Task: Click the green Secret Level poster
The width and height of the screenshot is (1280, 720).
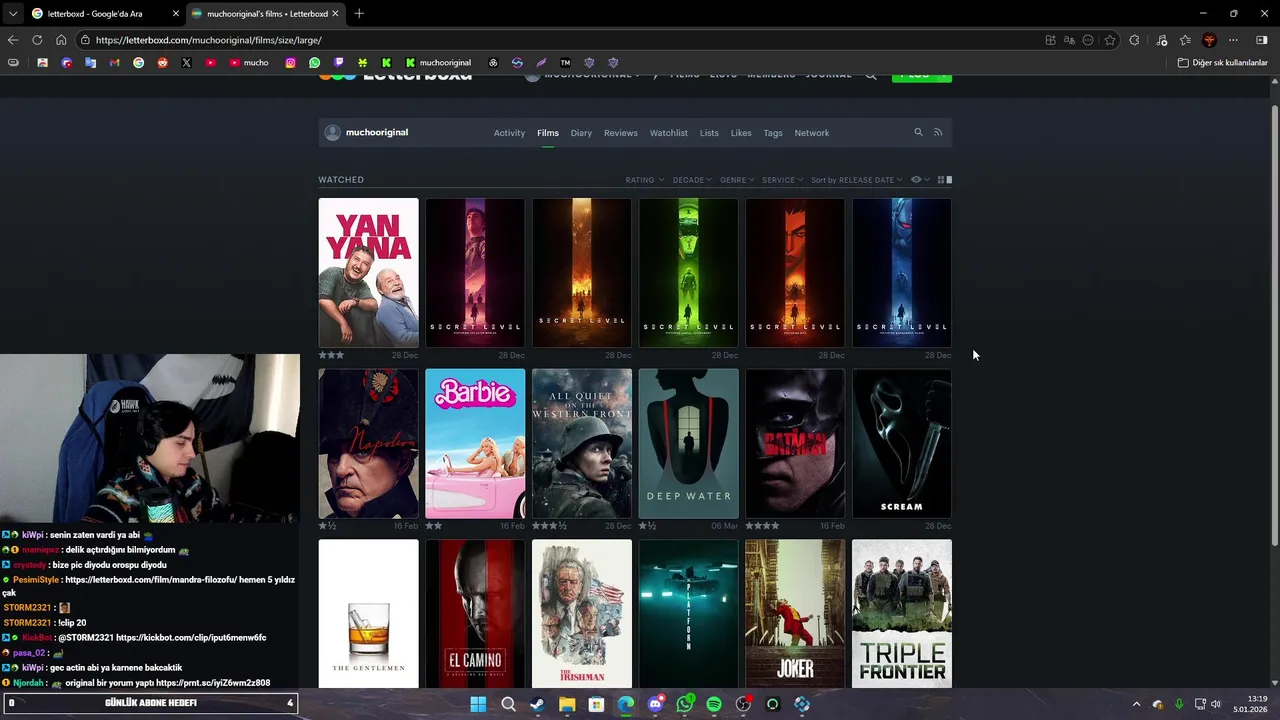Action: click(688, 273)
